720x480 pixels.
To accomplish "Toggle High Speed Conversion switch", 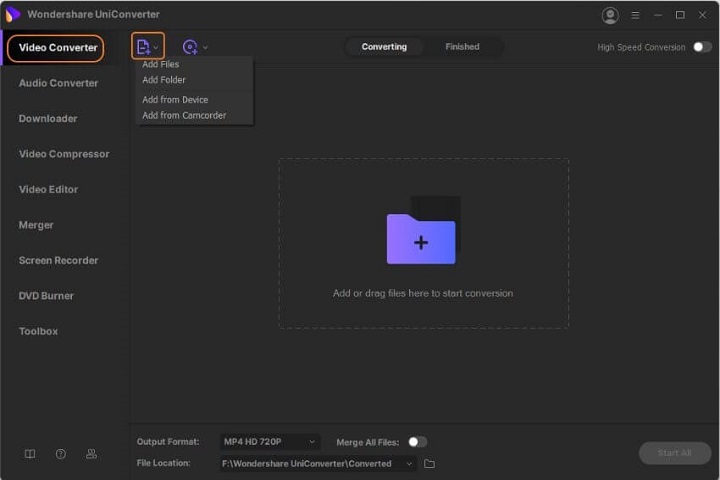I will coord(702,47).
